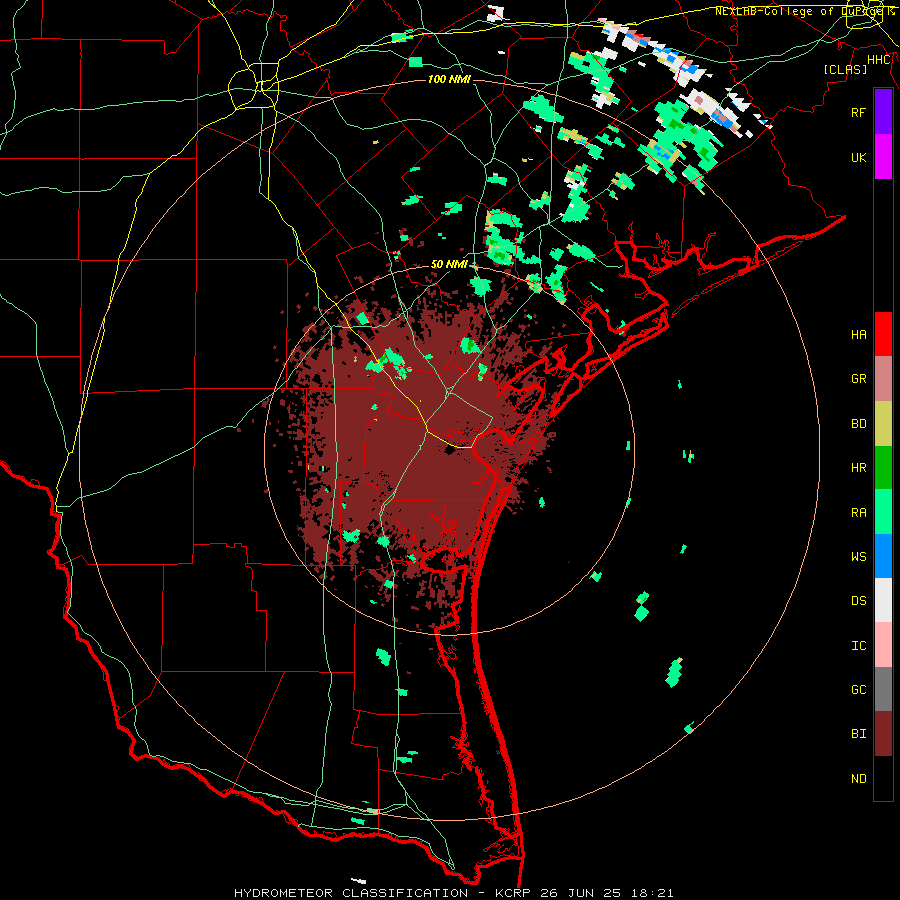Select the GR pink-brown legend swatch
The height and width of the screenshot is (900, 900).
pyautogui.click(x=883, y=378)
